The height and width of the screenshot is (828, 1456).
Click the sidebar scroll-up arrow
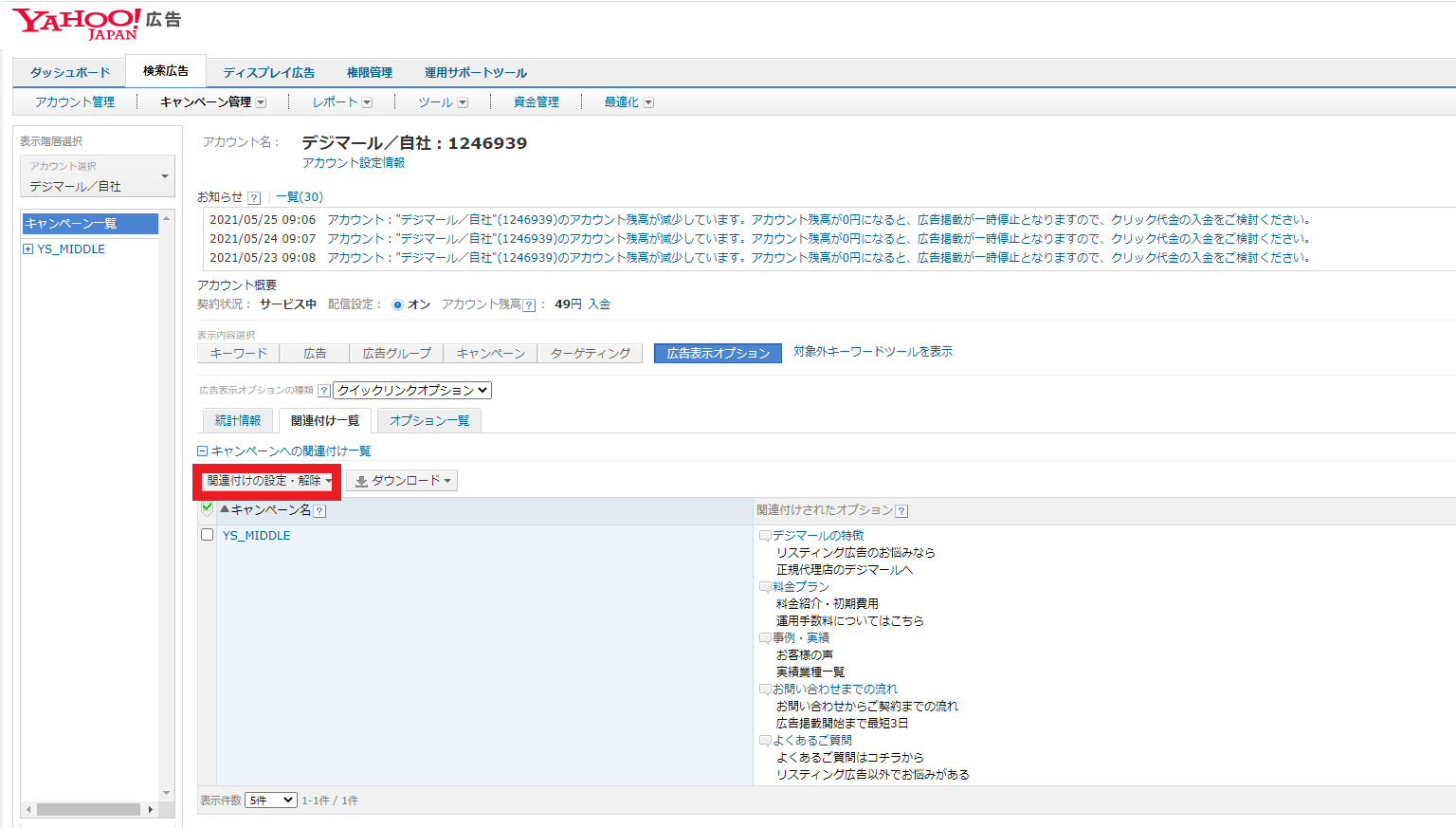pyautogui.click(x=167, y=218)
